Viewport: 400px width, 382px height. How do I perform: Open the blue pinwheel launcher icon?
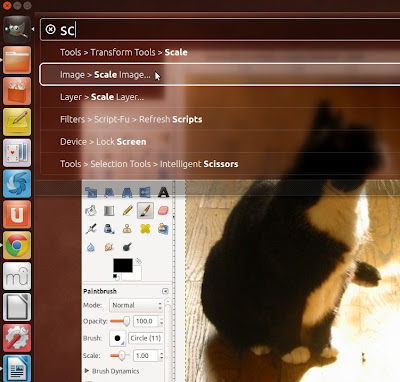click(x=17, y=184)
